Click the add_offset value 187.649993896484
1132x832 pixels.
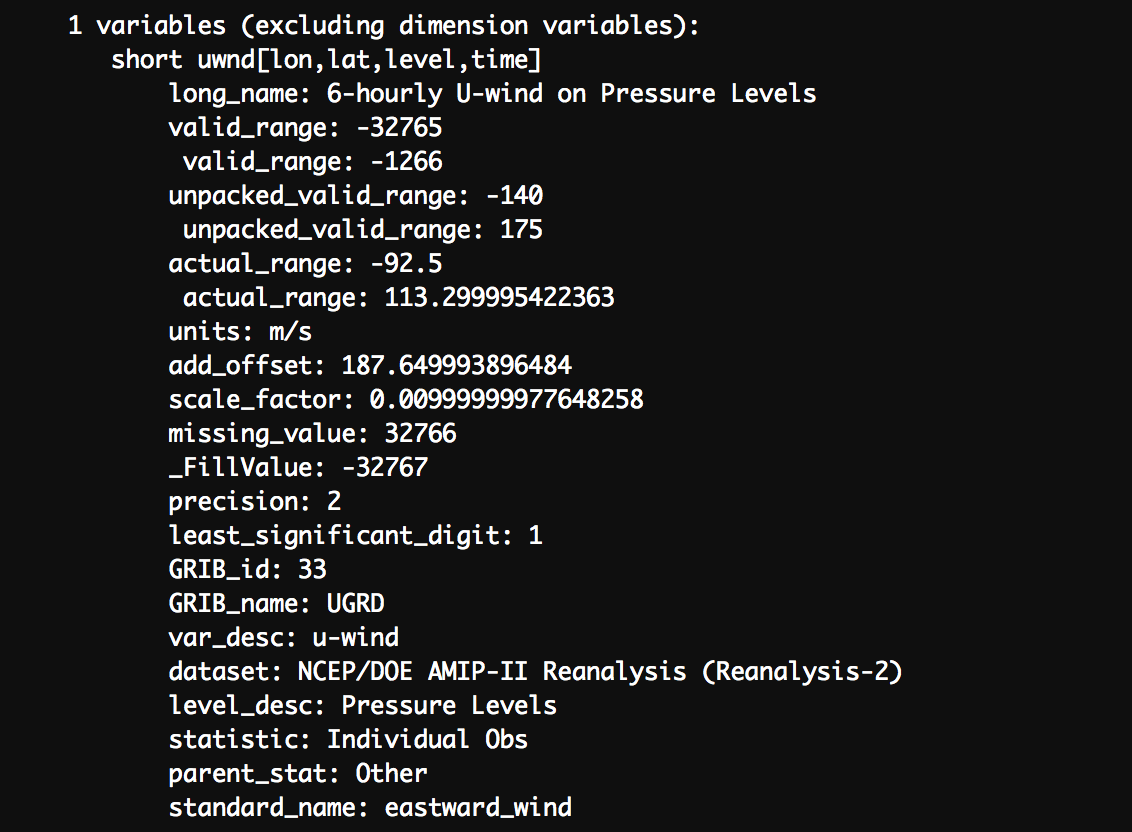pyautogui.click(x=456, y=366)
